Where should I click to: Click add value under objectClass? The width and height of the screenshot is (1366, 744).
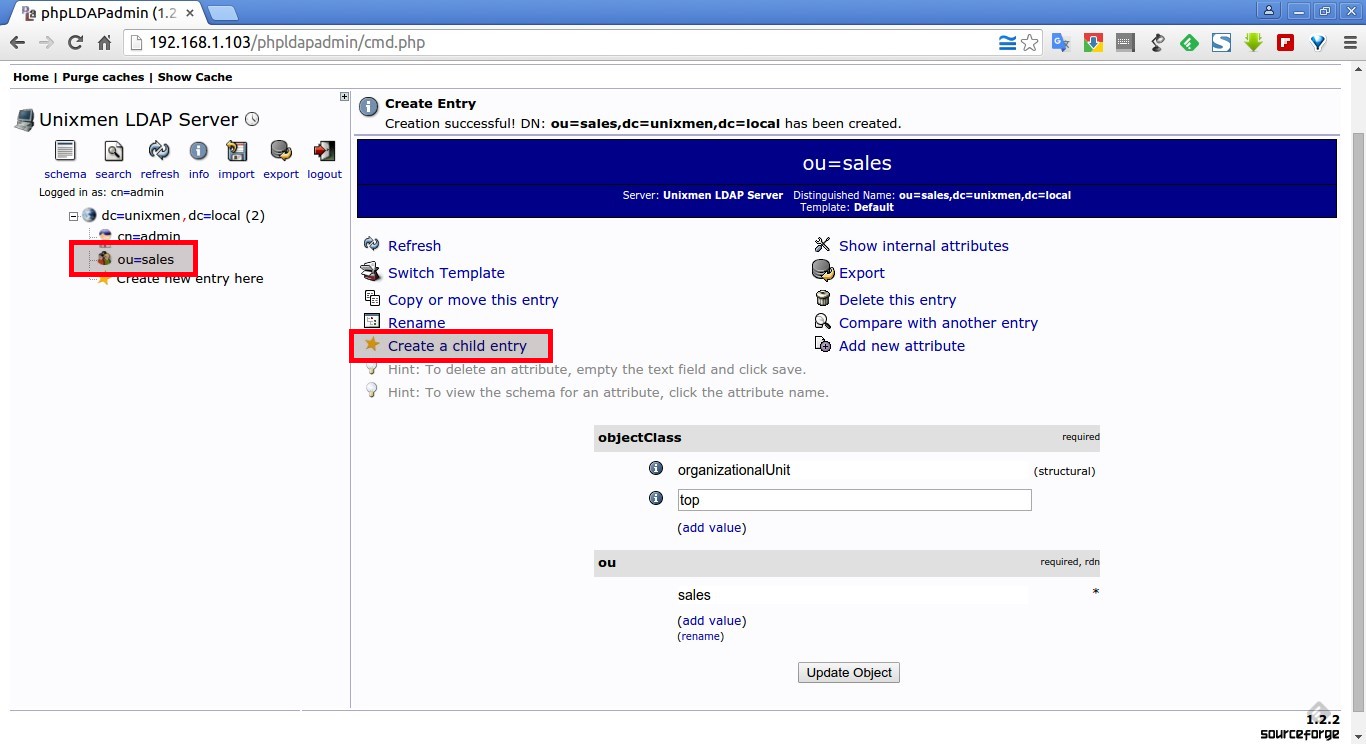712,527
